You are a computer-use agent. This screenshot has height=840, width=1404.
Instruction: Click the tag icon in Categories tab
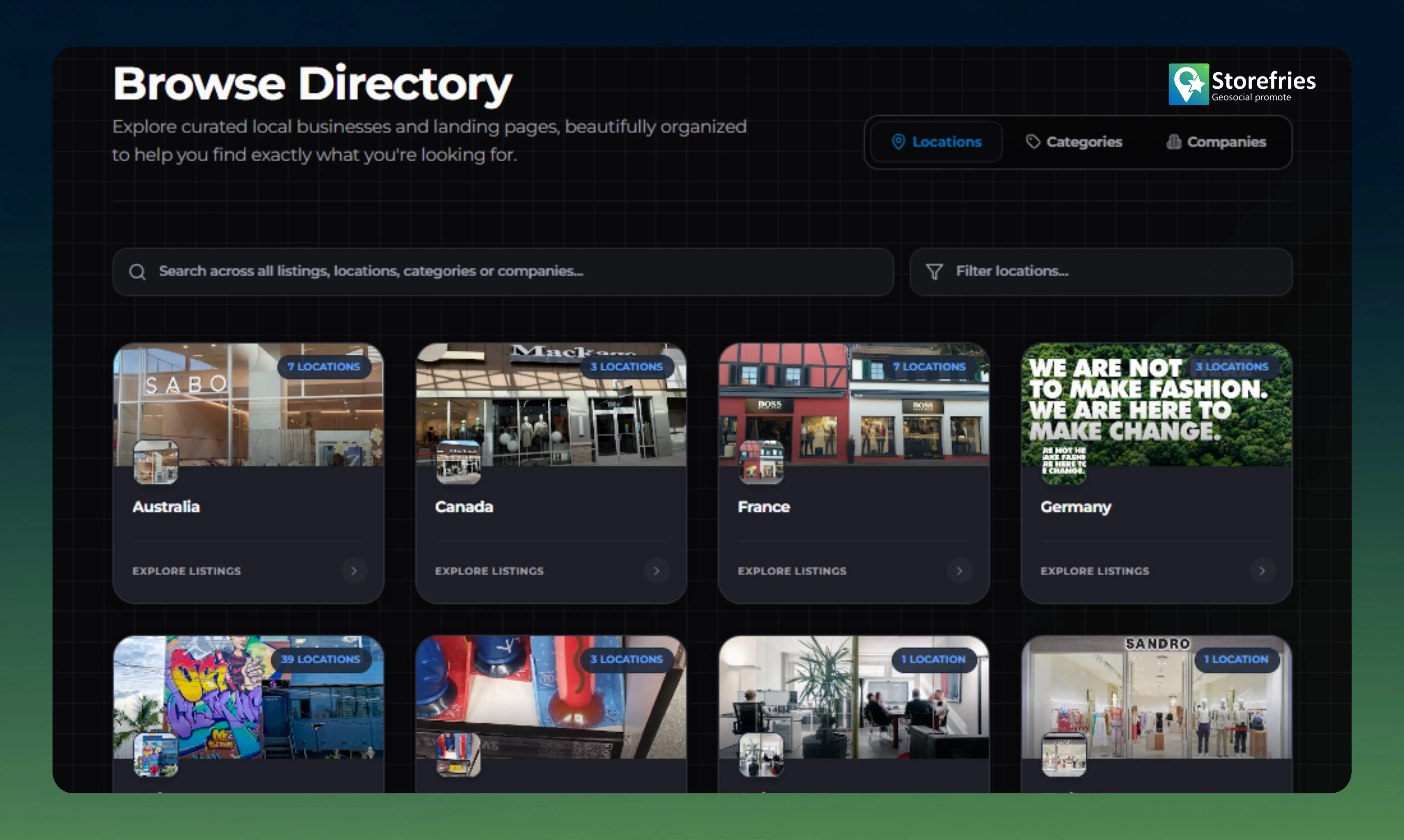click(x=1033, y=142)
